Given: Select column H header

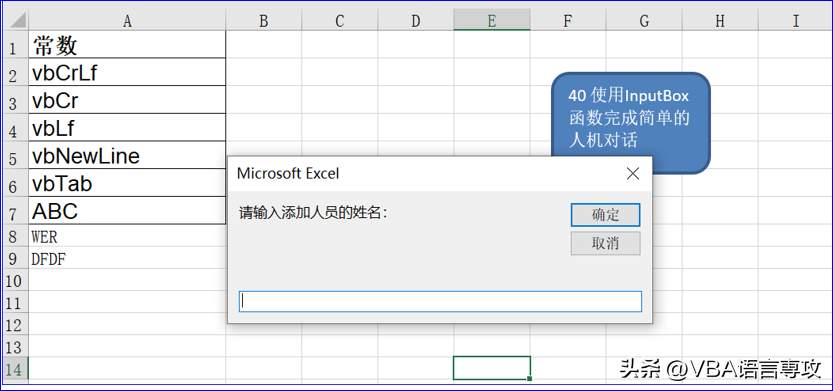Looking at the screenshot, I should [x=720, y=21].
